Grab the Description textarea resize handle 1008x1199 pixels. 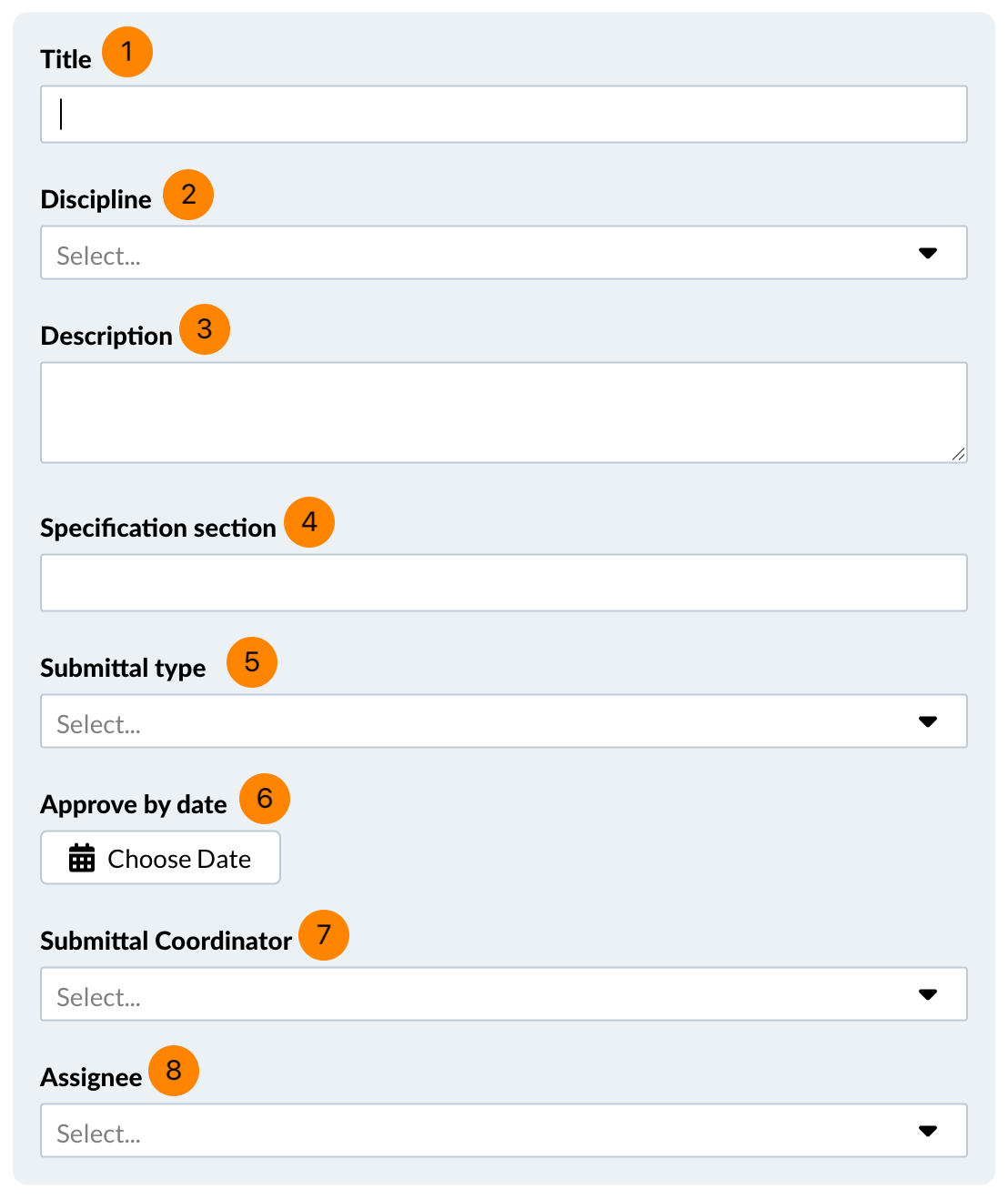(x=958, y=454)
